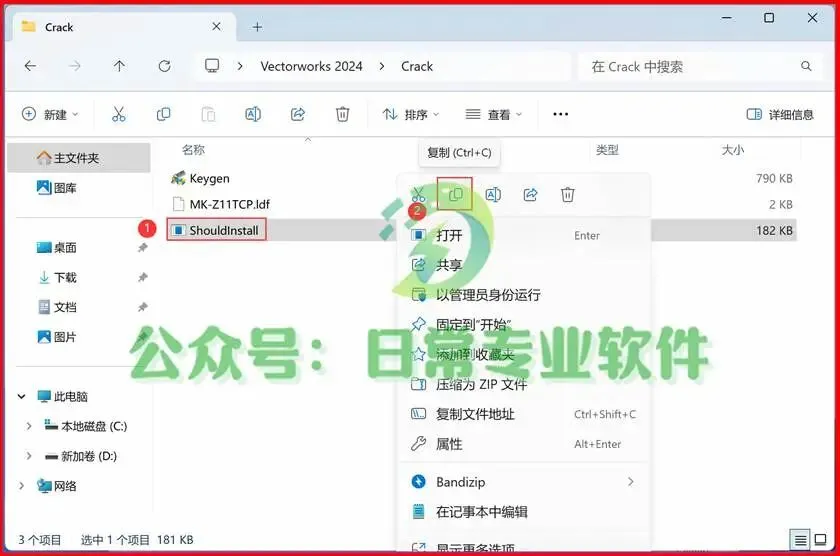Click Copy icon in the context menu
840x556 pixels.
[455, 194]
